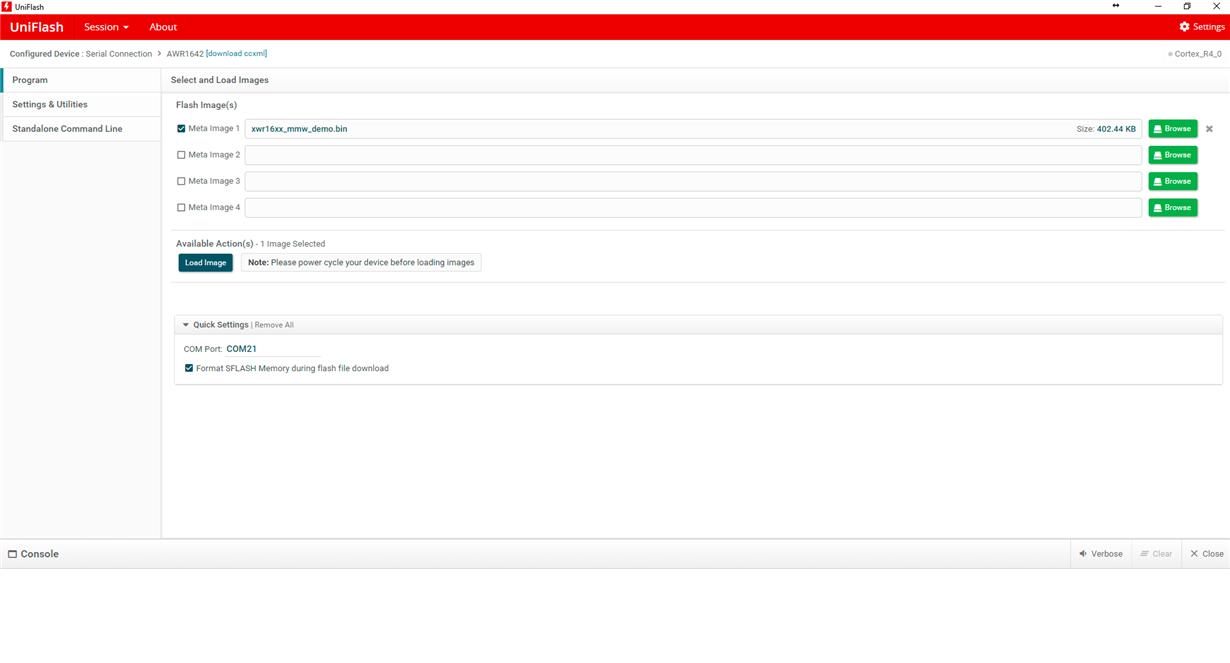Click the power cycle note text

[x=361, y=262]
